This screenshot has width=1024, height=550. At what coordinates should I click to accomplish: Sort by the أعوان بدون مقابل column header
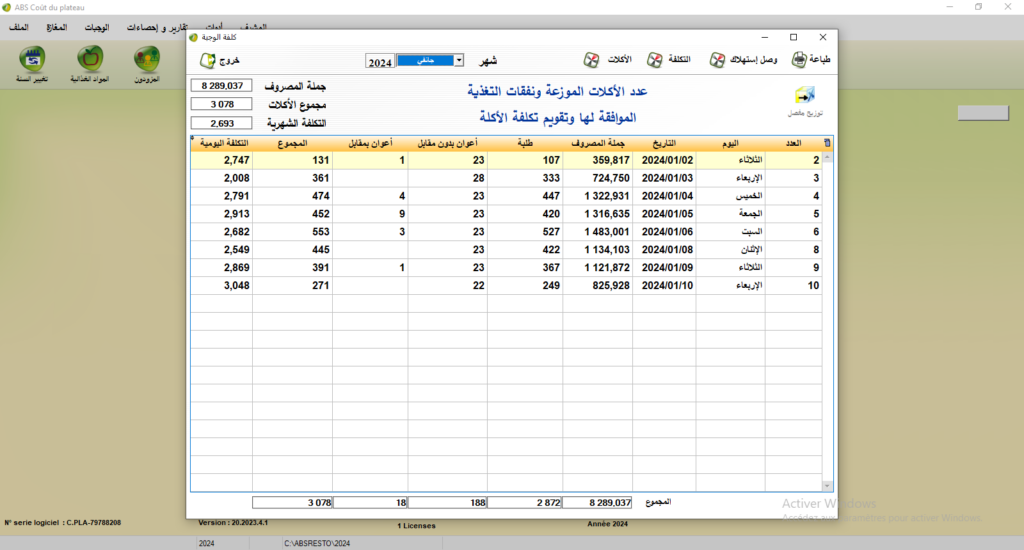point(447,142)
